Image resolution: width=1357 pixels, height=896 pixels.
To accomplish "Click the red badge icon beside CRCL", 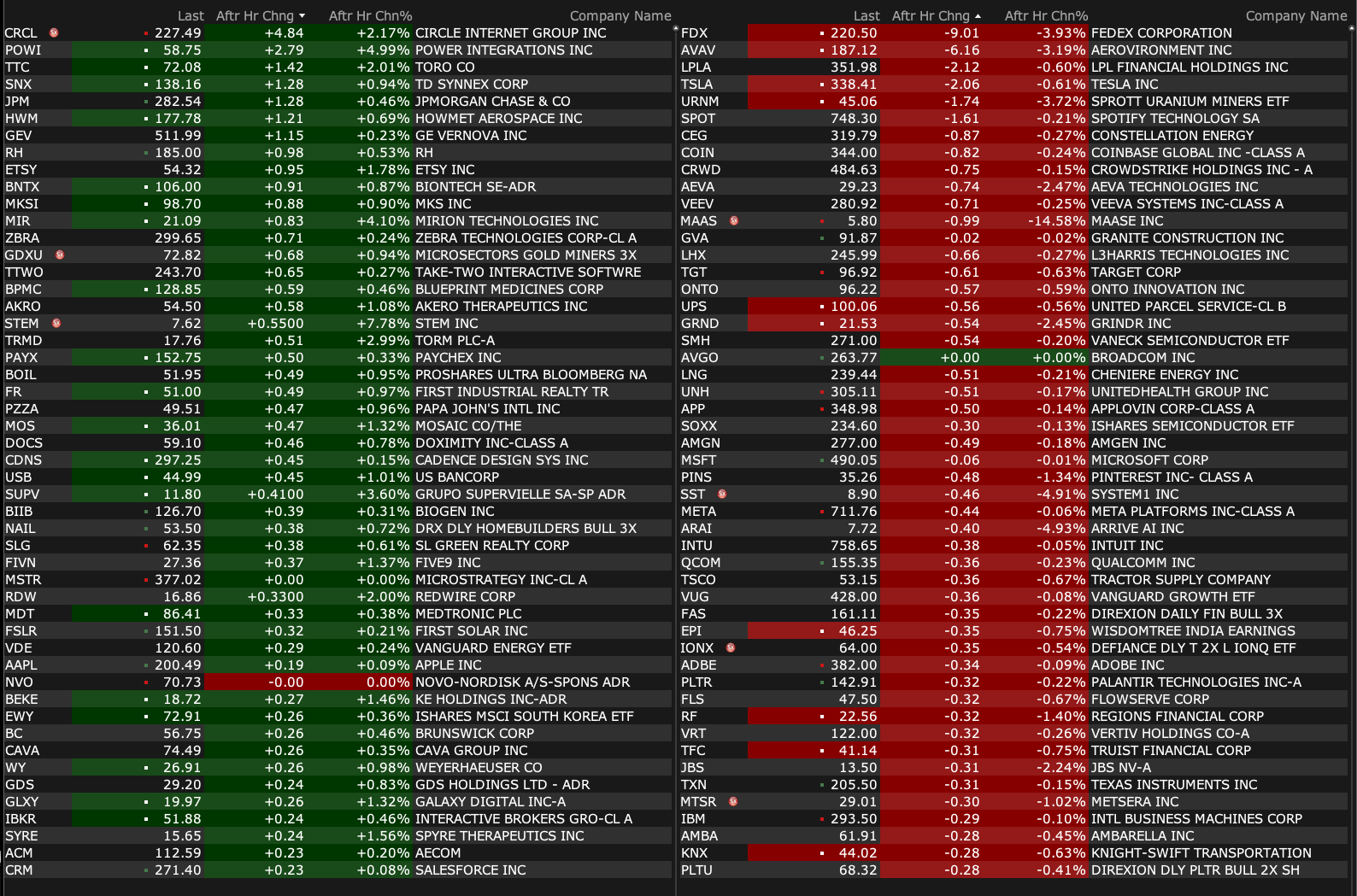I will pyautogui.click(x=54, y=33).
